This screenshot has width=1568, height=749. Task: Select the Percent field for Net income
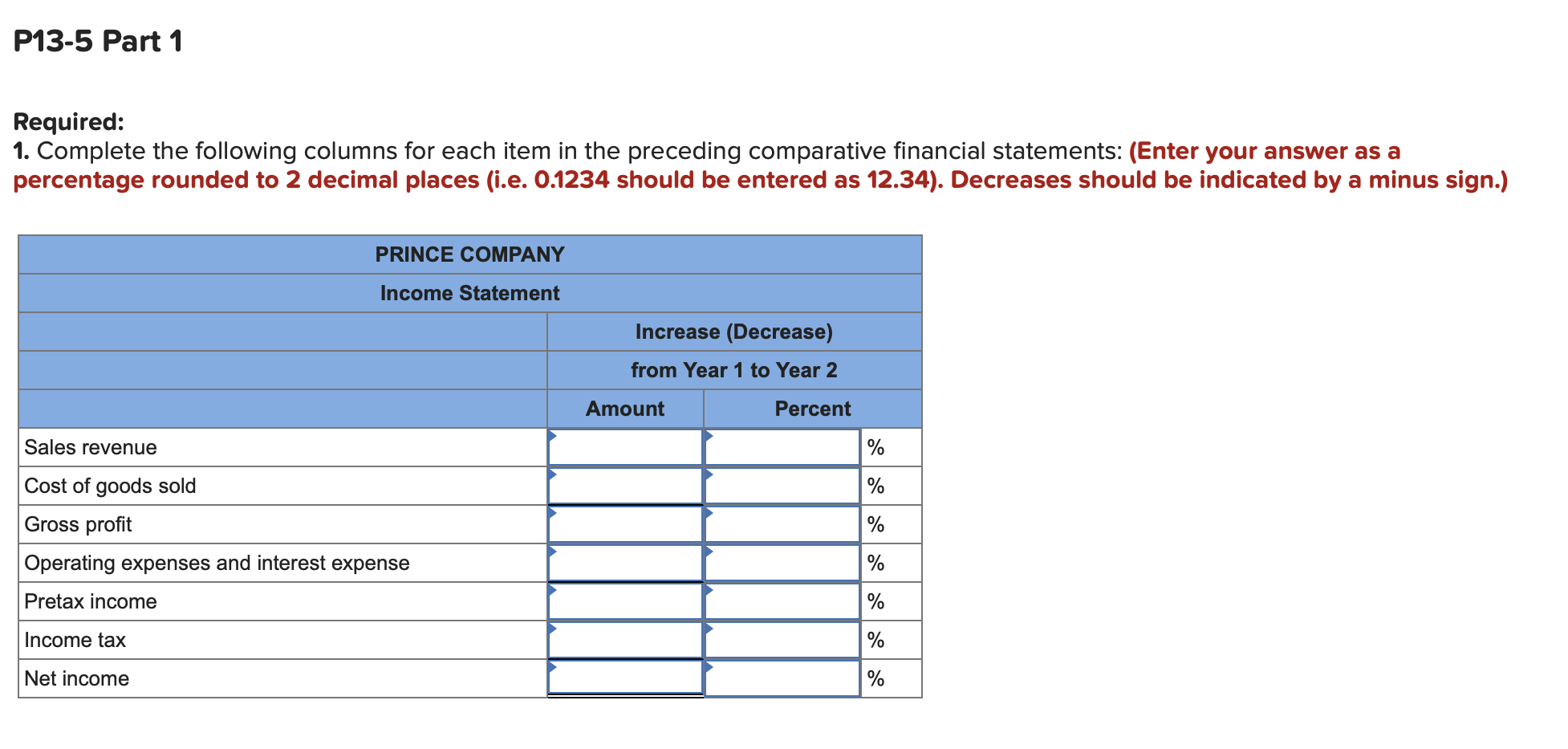[x=782, y=678]
